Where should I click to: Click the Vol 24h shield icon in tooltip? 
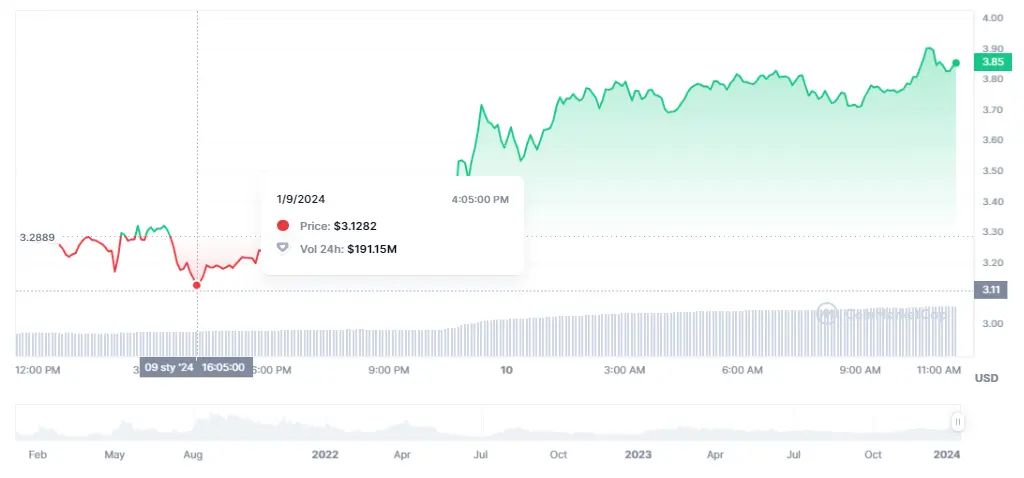[283, 248]
